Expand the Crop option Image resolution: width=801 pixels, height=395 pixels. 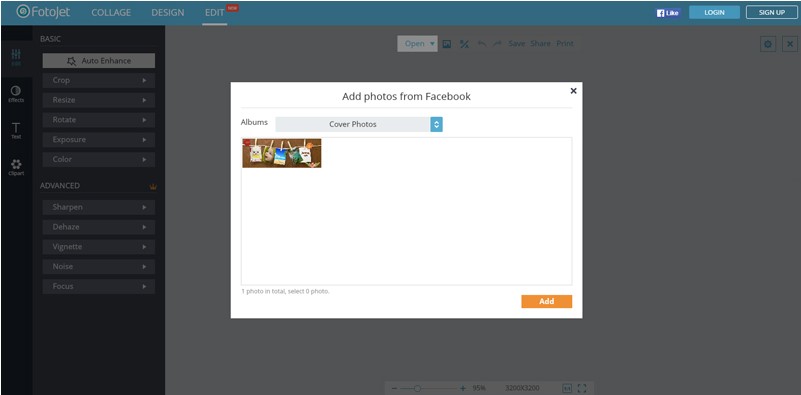pyautogui.click(x=99, y=80)
